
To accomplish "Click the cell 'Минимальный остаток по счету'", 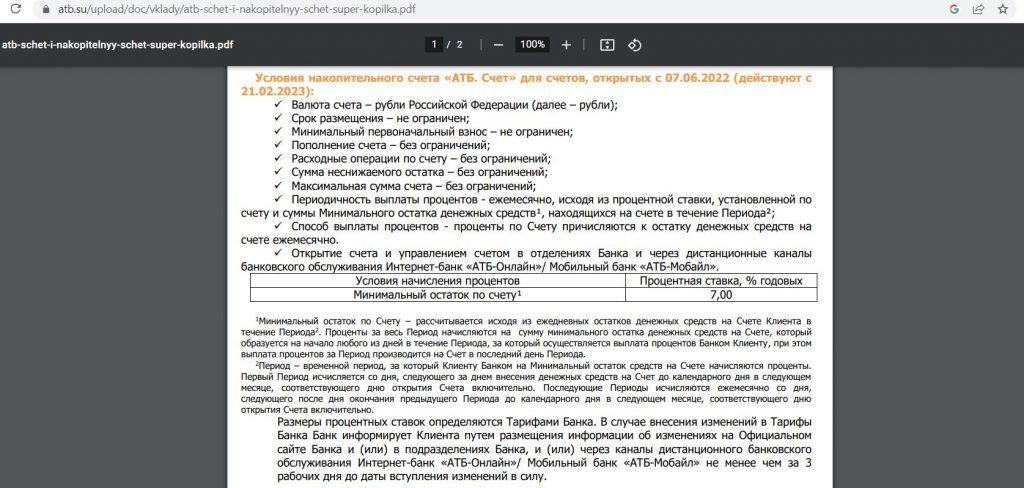I will (x=438, y=295).
